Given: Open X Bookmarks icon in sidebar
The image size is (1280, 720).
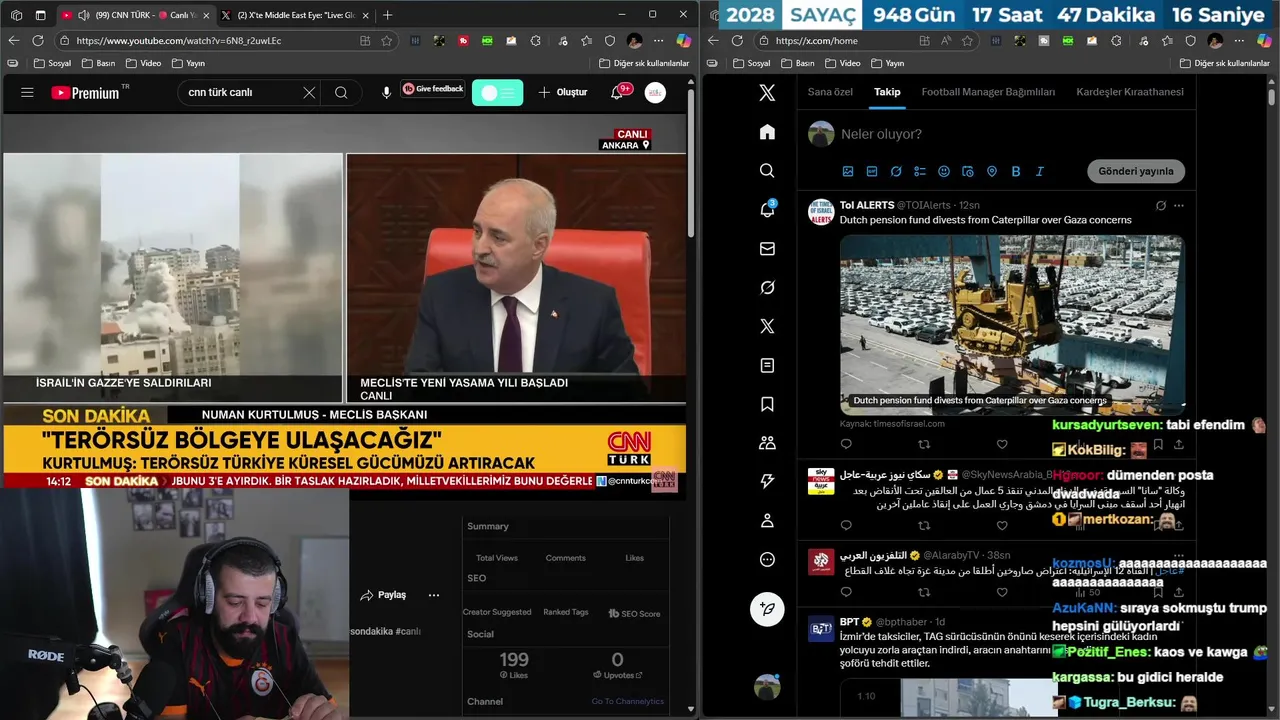Looking at the screenshot, I should coord(767,404).
